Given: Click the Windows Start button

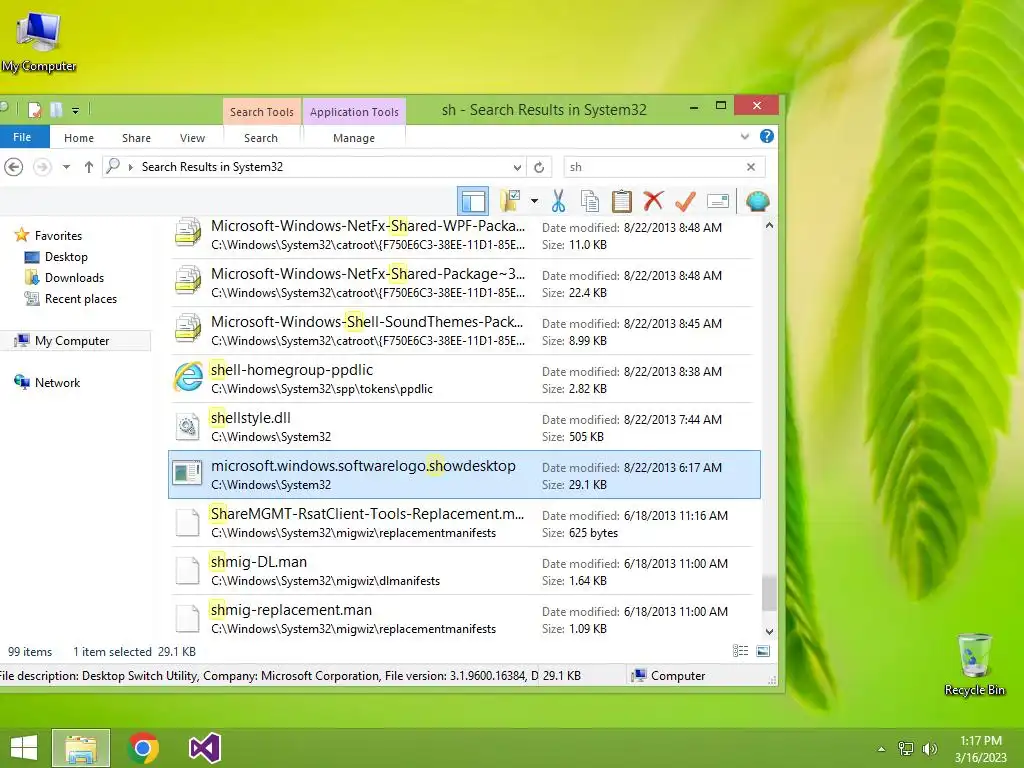Looking at the screenshot, I should click(x=24, y=748).
